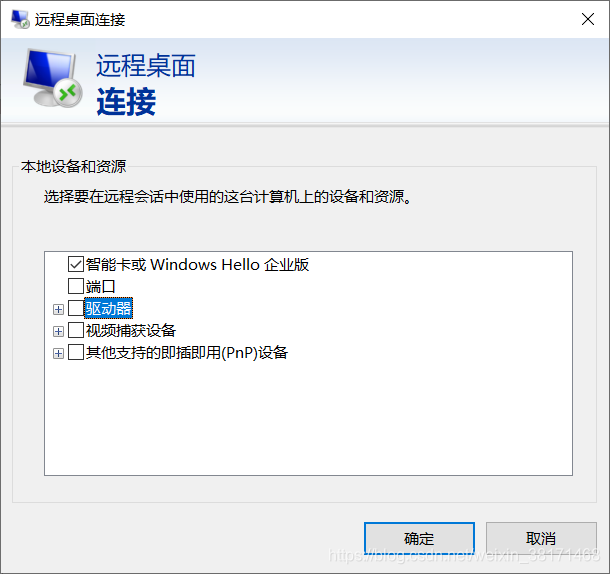Check the 视频捕获设备 checkbox
This screenshot has height=574, width=610.
pos(76,330)
